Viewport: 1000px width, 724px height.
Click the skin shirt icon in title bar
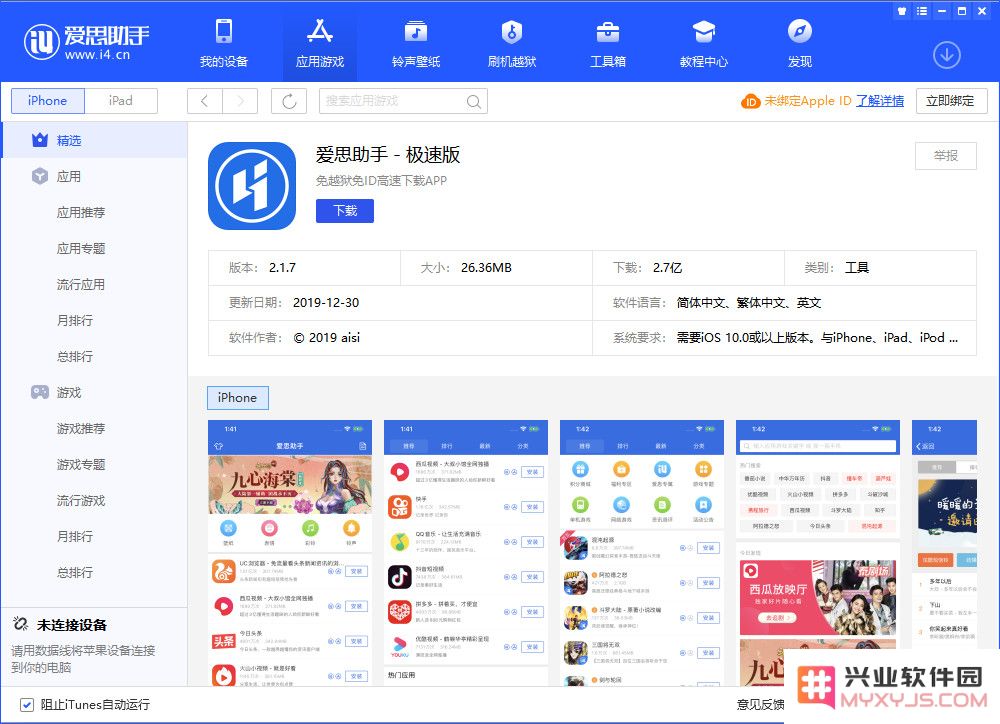pos(902,11)
